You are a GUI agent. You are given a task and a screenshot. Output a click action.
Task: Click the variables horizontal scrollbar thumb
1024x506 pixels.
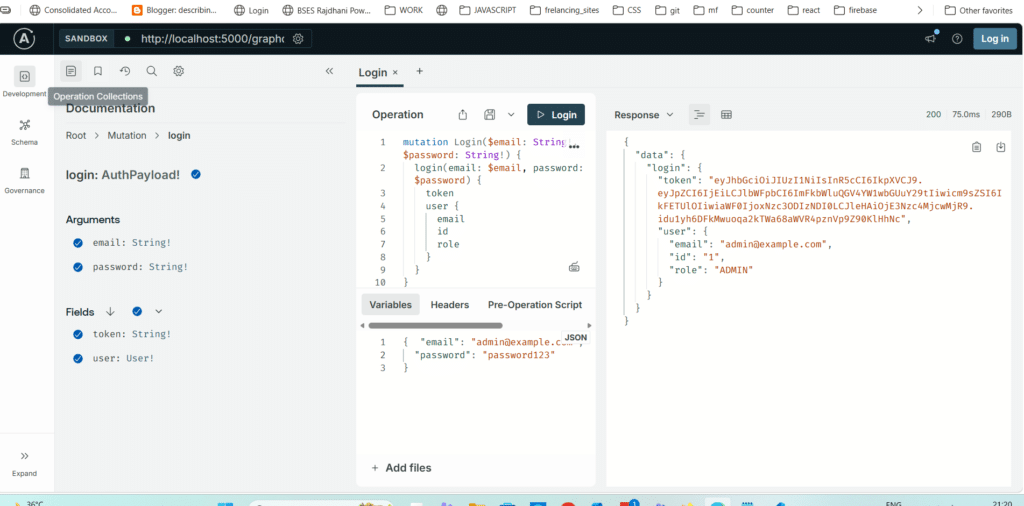[436, 325]
